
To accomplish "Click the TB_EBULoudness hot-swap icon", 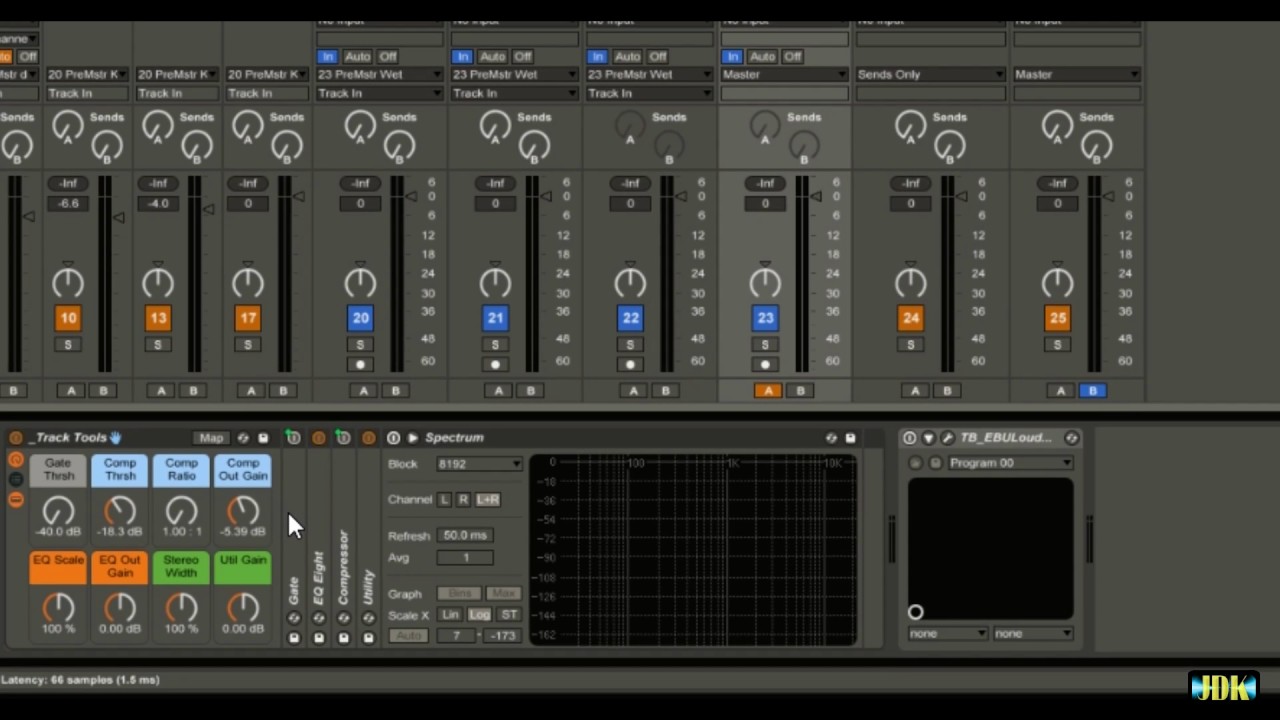I will pyautogui.click(x=1071, y=438).
